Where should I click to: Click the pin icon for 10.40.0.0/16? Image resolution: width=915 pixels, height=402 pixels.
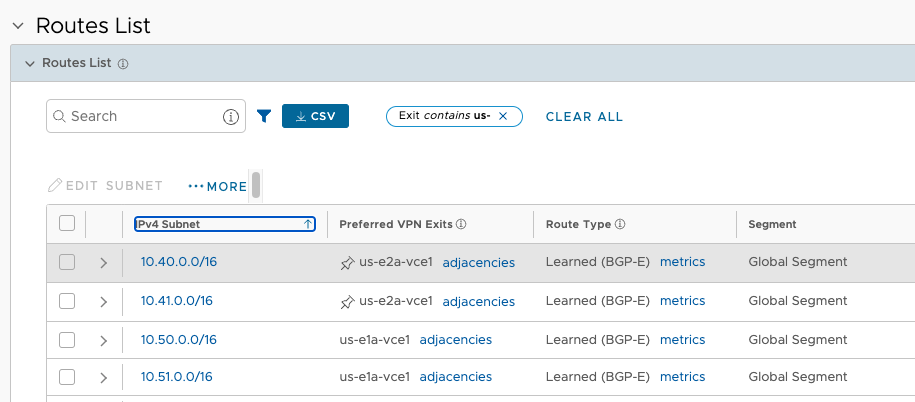click(x=347, y=263)
